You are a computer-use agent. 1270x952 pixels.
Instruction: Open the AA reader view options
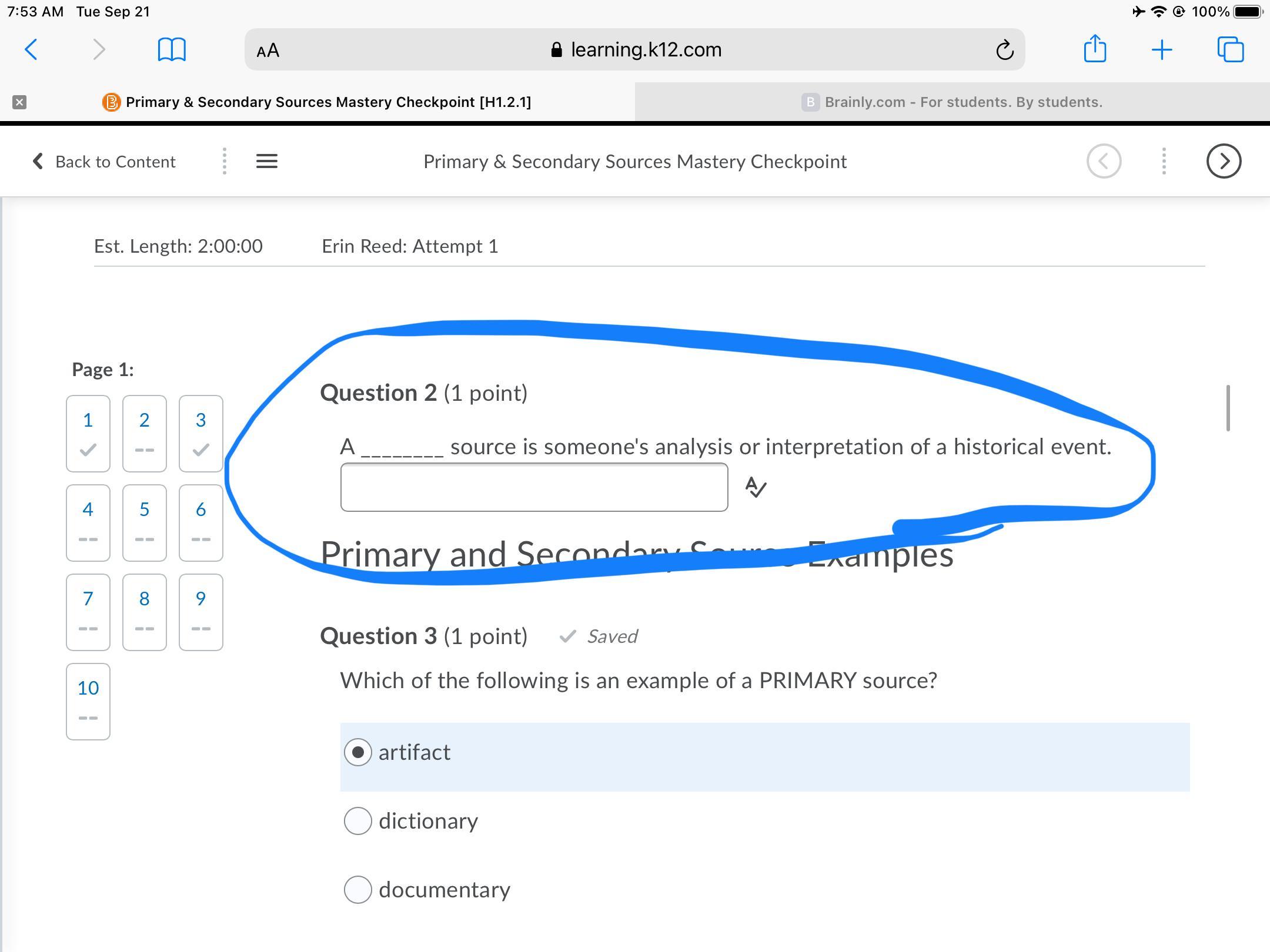point(268,50)
